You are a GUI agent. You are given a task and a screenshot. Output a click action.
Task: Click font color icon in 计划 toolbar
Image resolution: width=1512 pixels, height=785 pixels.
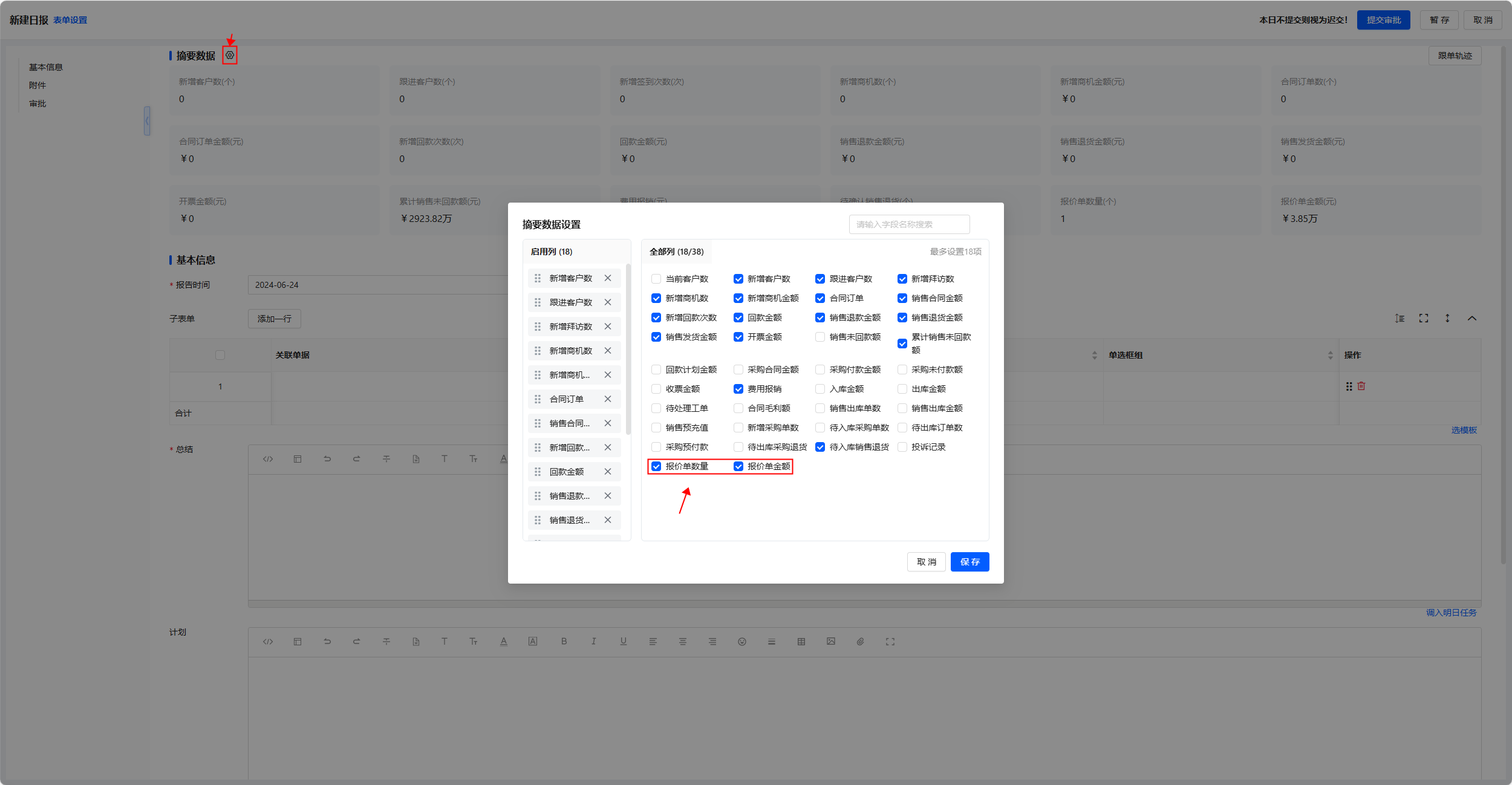tap(504, 642)
